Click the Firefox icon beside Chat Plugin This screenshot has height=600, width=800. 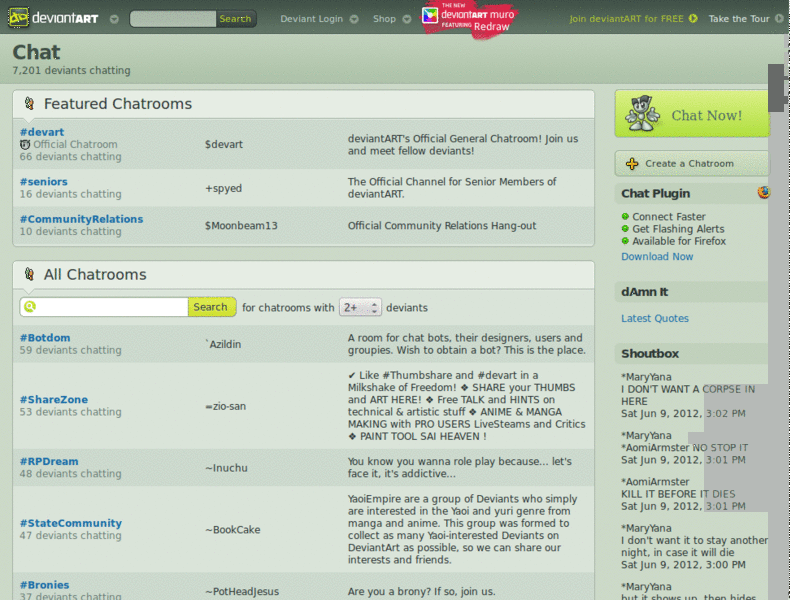point(764,192)
